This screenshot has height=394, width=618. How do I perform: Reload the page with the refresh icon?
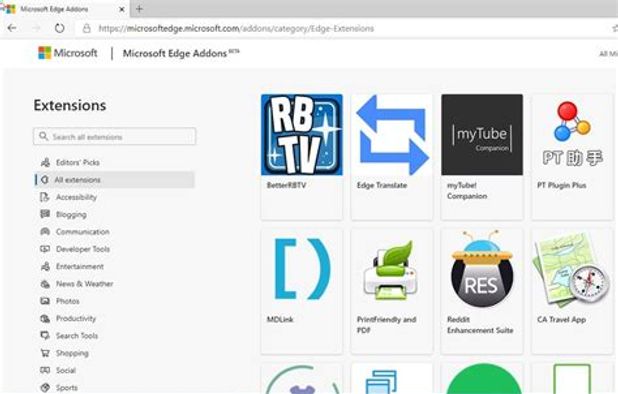[60, 28]
